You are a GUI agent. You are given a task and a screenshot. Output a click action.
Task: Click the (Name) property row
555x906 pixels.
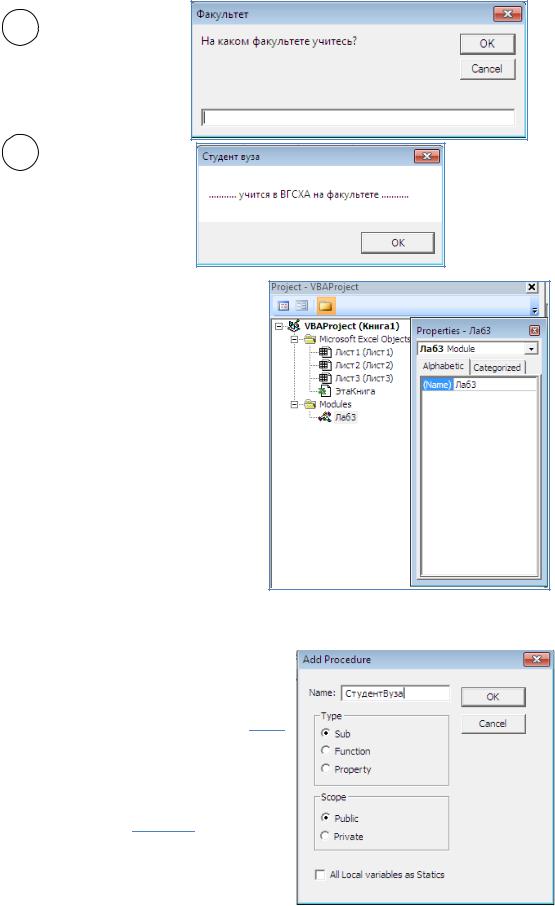pos(479,385)
